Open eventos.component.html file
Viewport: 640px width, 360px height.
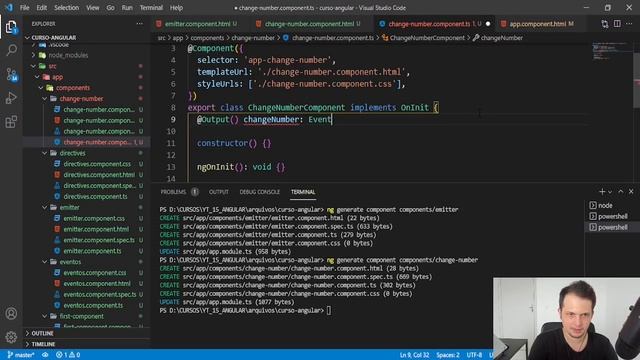(x=97, y=283)
